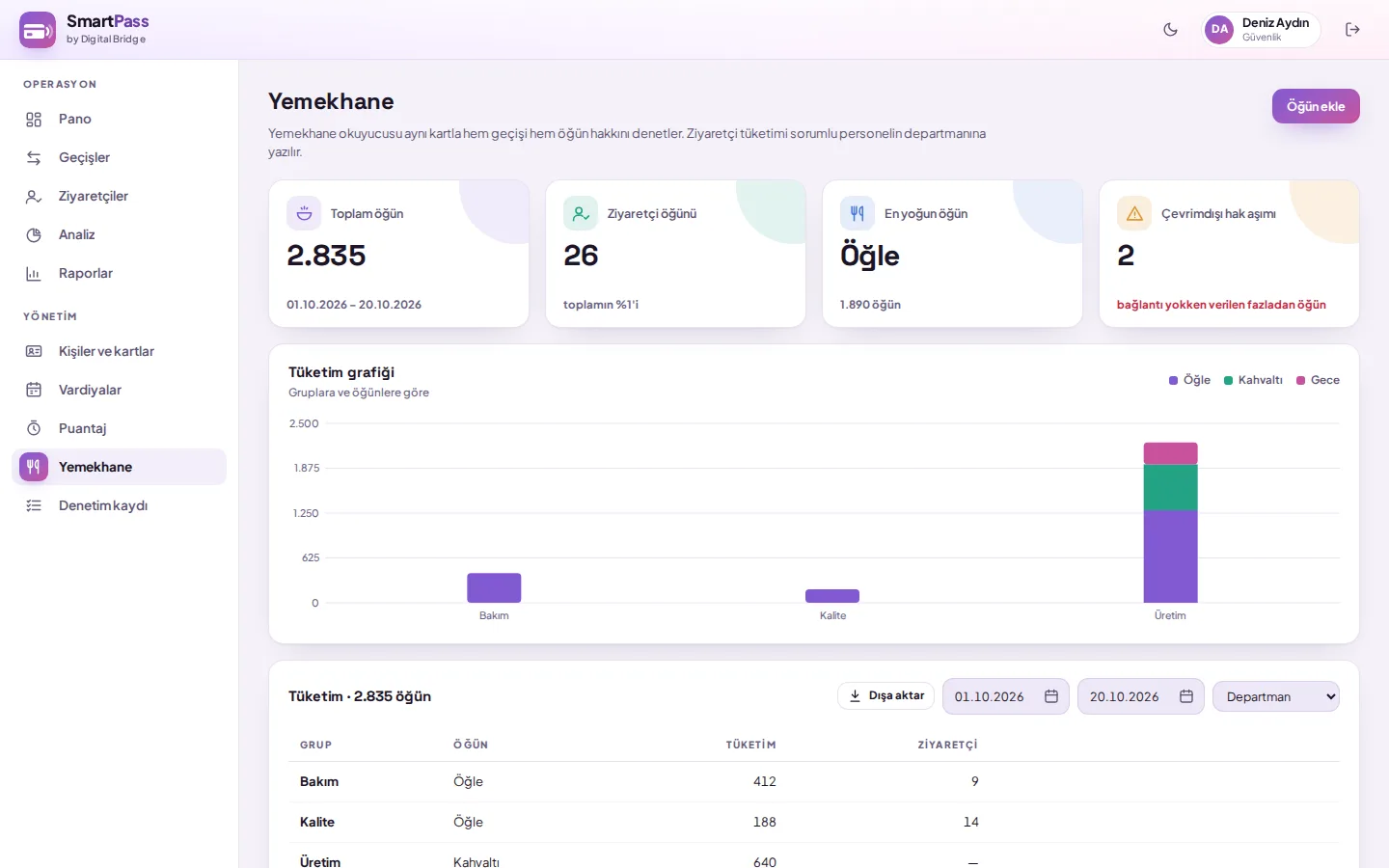Click the Toplam öğün bowl icon
This screenshot has height=868, width=1389.
coord(304,213)
